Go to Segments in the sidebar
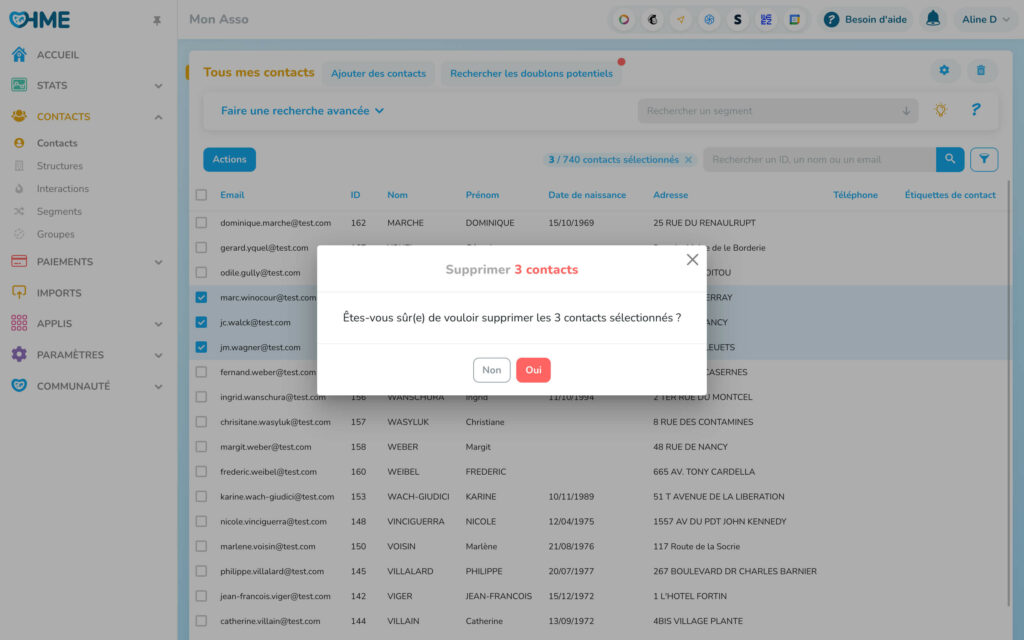This screenshot has width=1024, height=640. pos(59,211)
